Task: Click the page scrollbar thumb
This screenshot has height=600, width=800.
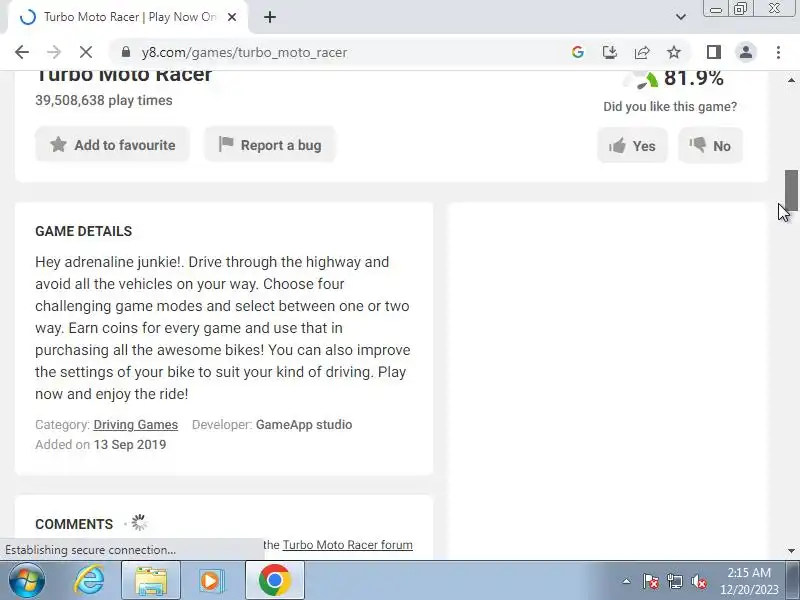Action: click(x=791, y=190)
